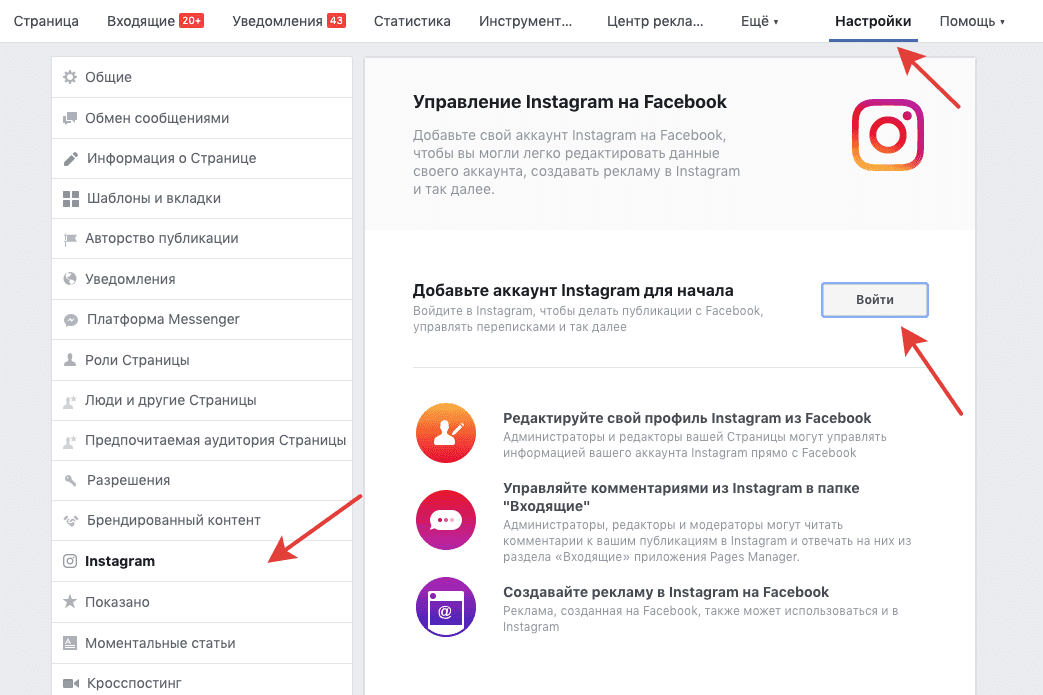This screenshot has height=695, width=1043.
Task: Click the video camera icon for Кросспостинг
Action: coord(71,683)
